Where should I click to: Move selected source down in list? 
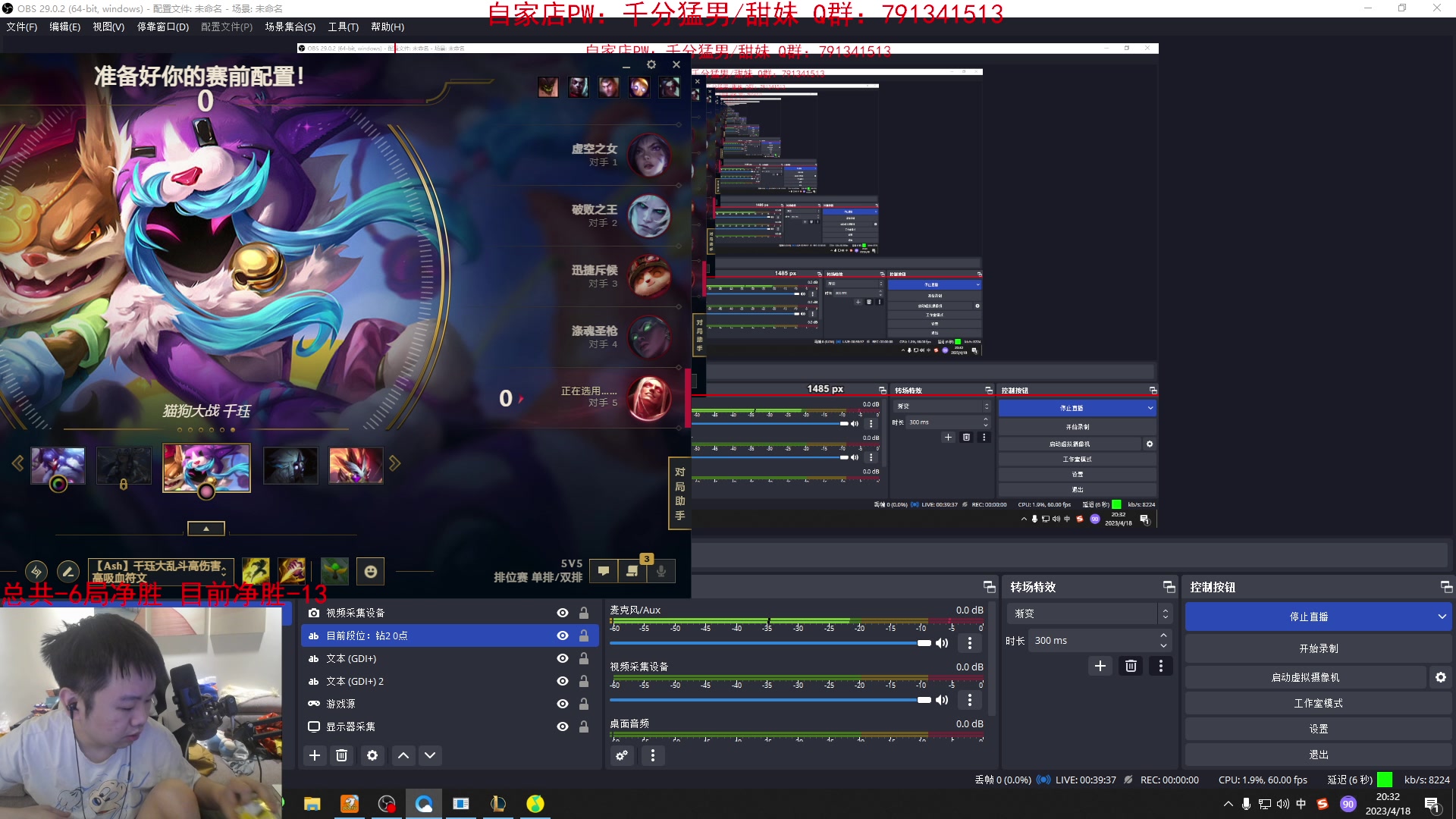(x=430, y=755)
